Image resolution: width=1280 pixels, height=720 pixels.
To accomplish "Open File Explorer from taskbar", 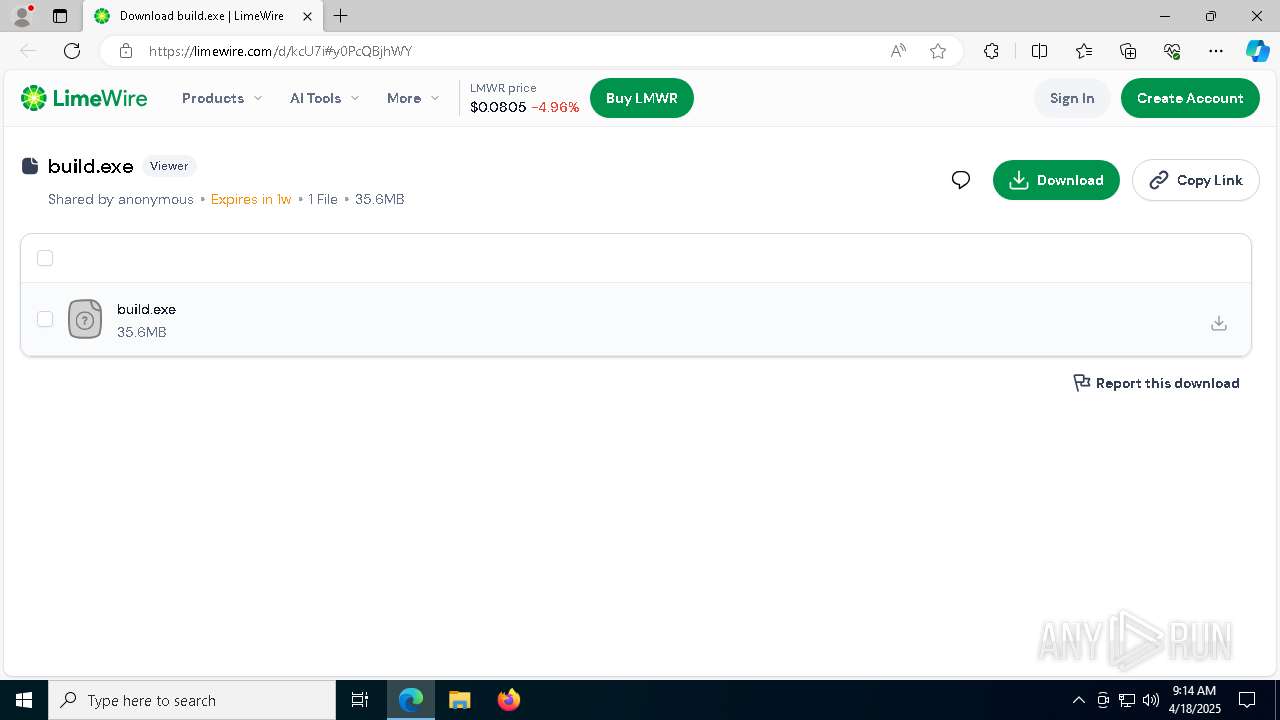I will [x=459, y=700].
